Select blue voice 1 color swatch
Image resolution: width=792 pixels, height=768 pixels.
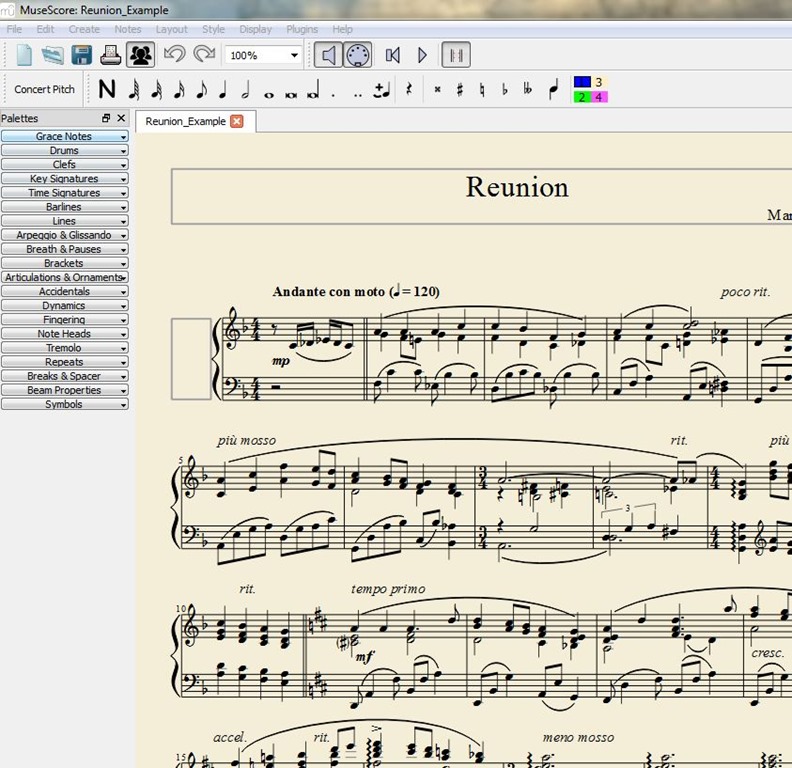582,82
